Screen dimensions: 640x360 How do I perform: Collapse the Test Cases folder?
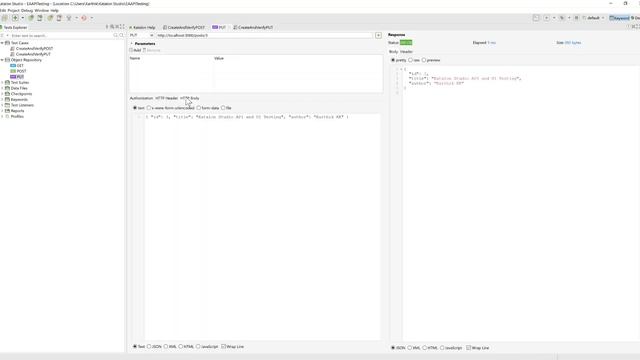pos(2,43)
